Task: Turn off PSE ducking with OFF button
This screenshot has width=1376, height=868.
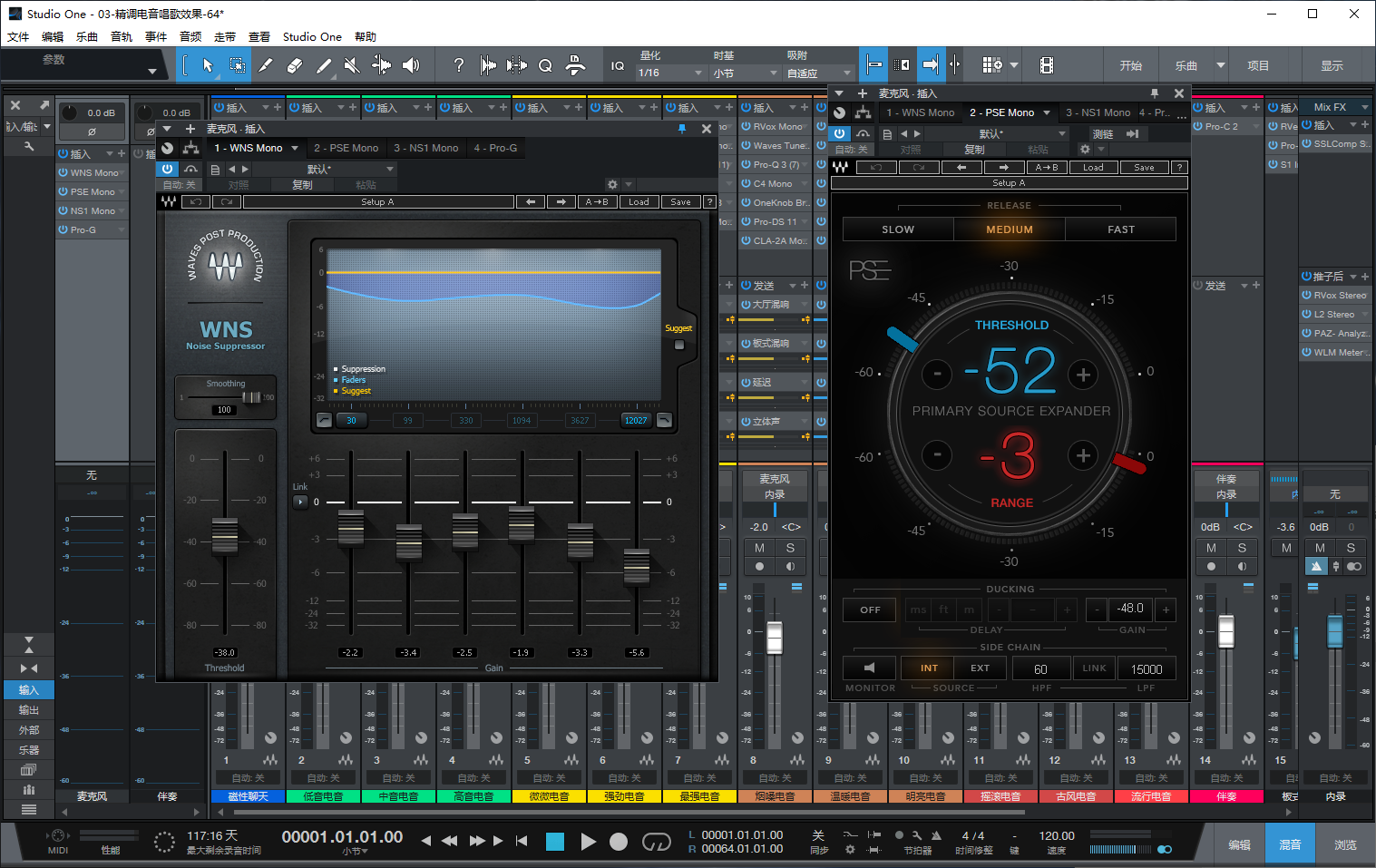Action: pyautogui.click(x=870, y=610)
